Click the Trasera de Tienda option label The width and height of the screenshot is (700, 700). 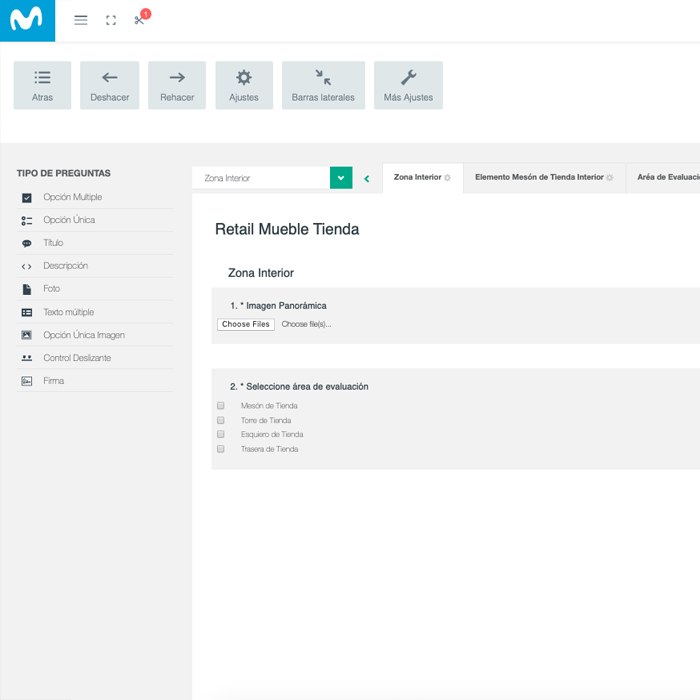(x=270, y=449)
